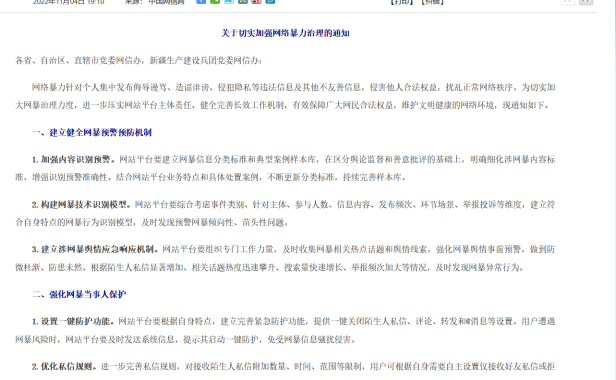Select heading 二、强化网暴当事人保护
The width and height of the screenshot is (616, 380).
pyautogui.click(x=79, y=294)
